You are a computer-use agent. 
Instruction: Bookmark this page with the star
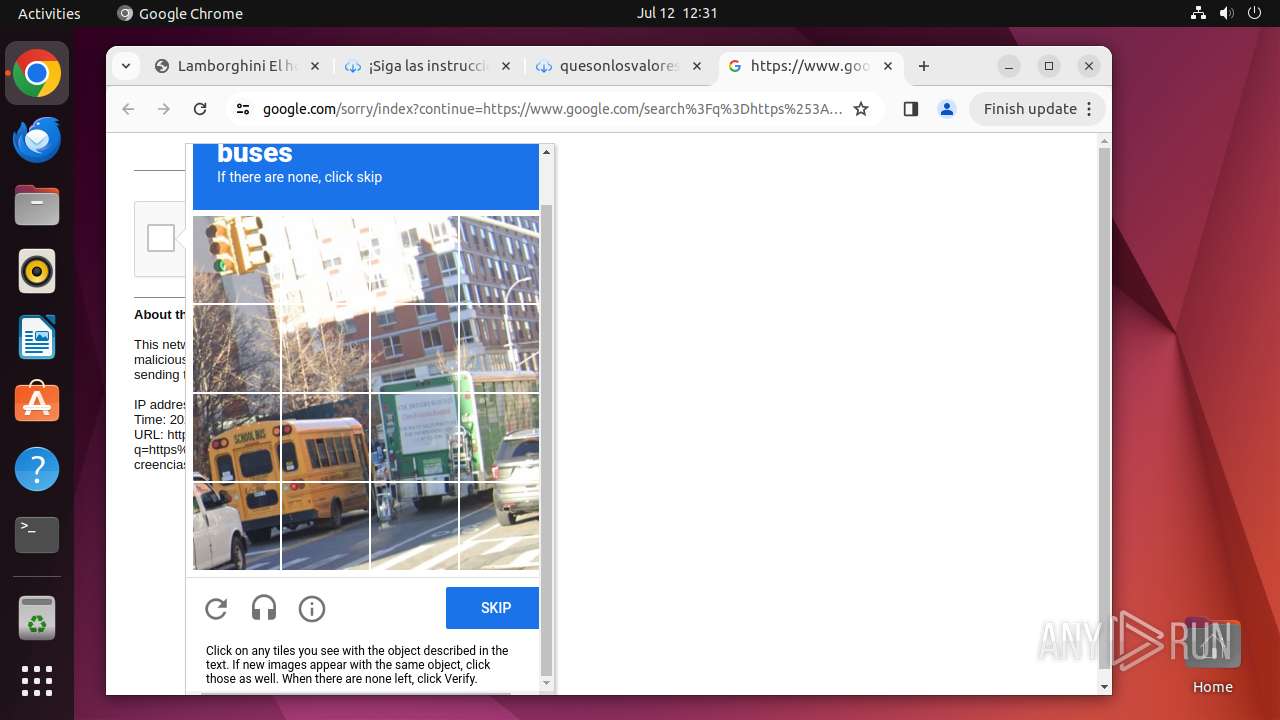[861, 109]
